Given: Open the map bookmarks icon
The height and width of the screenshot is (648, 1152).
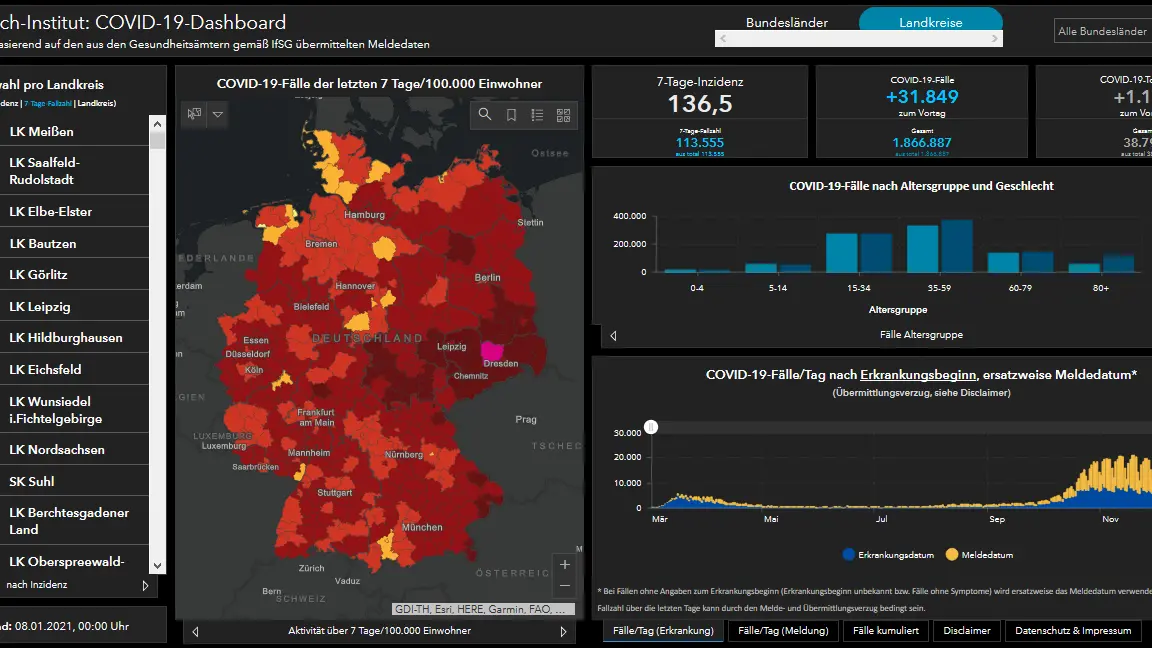Looking at the screenshot, I should point(511,115).
